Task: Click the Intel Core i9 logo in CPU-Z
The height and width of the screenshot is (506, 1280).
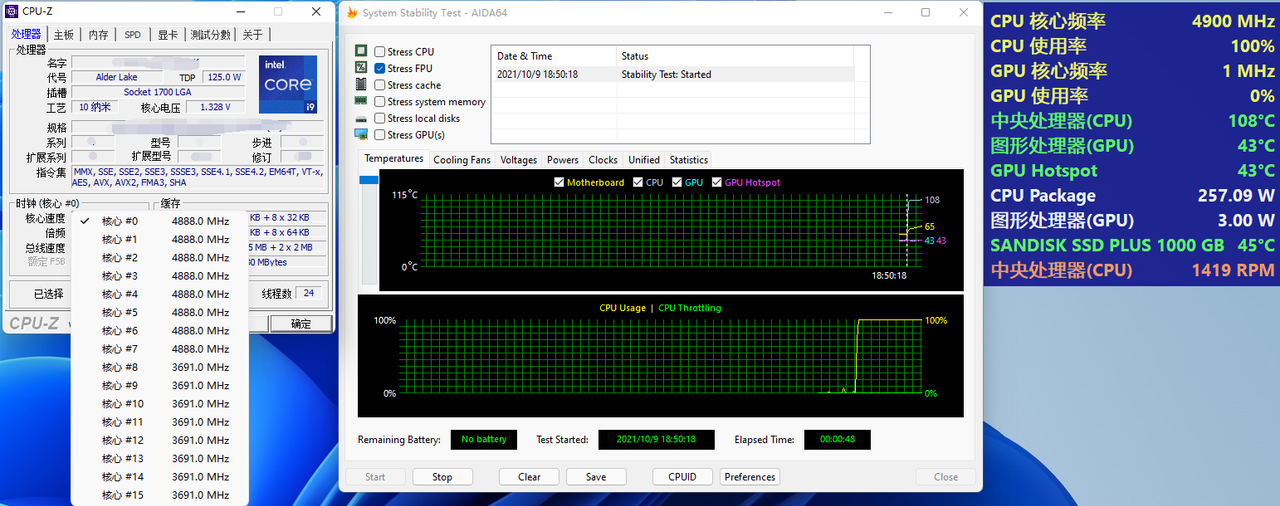Action: pos(289,84)
